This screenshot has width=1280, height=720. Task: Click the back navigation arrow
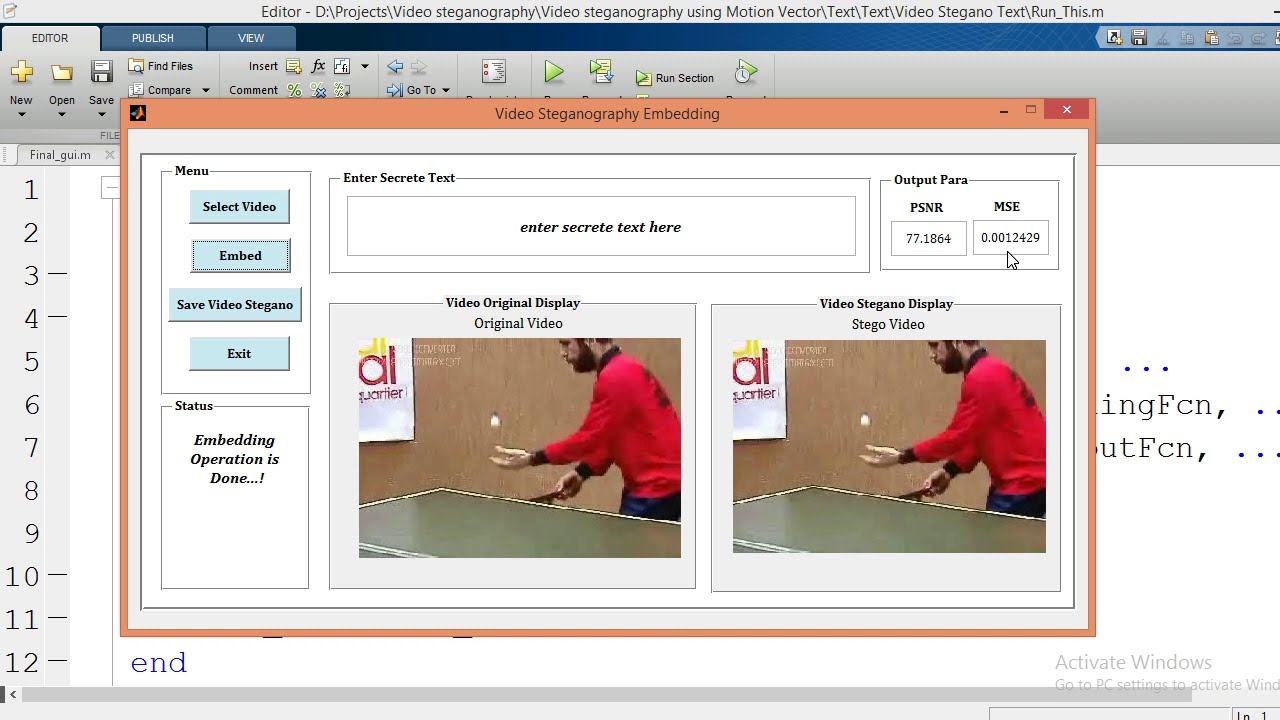(x=395, y=67)
